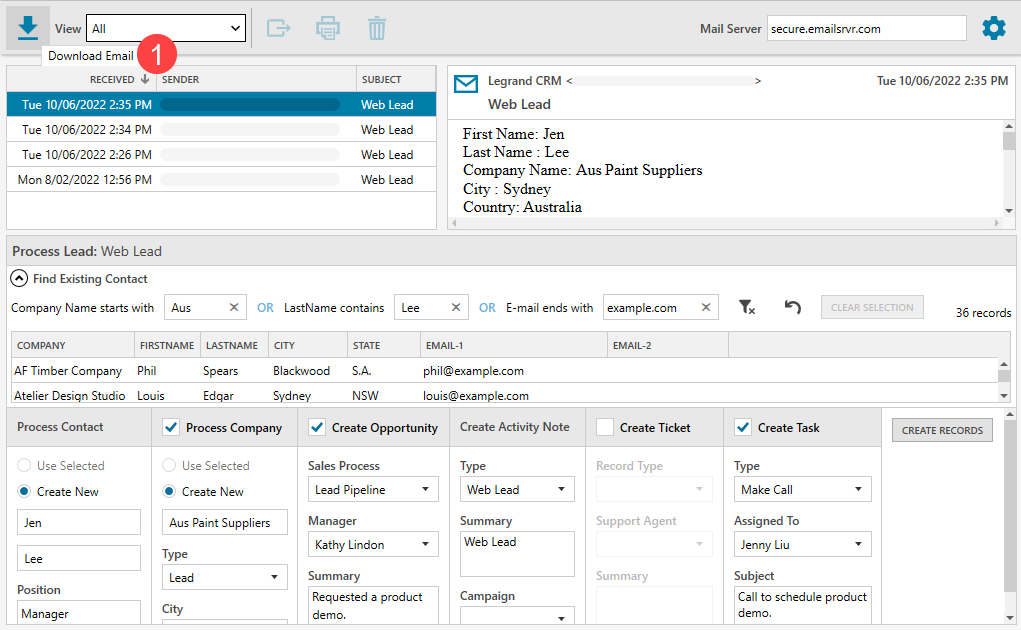Click the undo arrow icon in filter bar
This screenshot has width=1021, height=630.
[x=792, y=307]
